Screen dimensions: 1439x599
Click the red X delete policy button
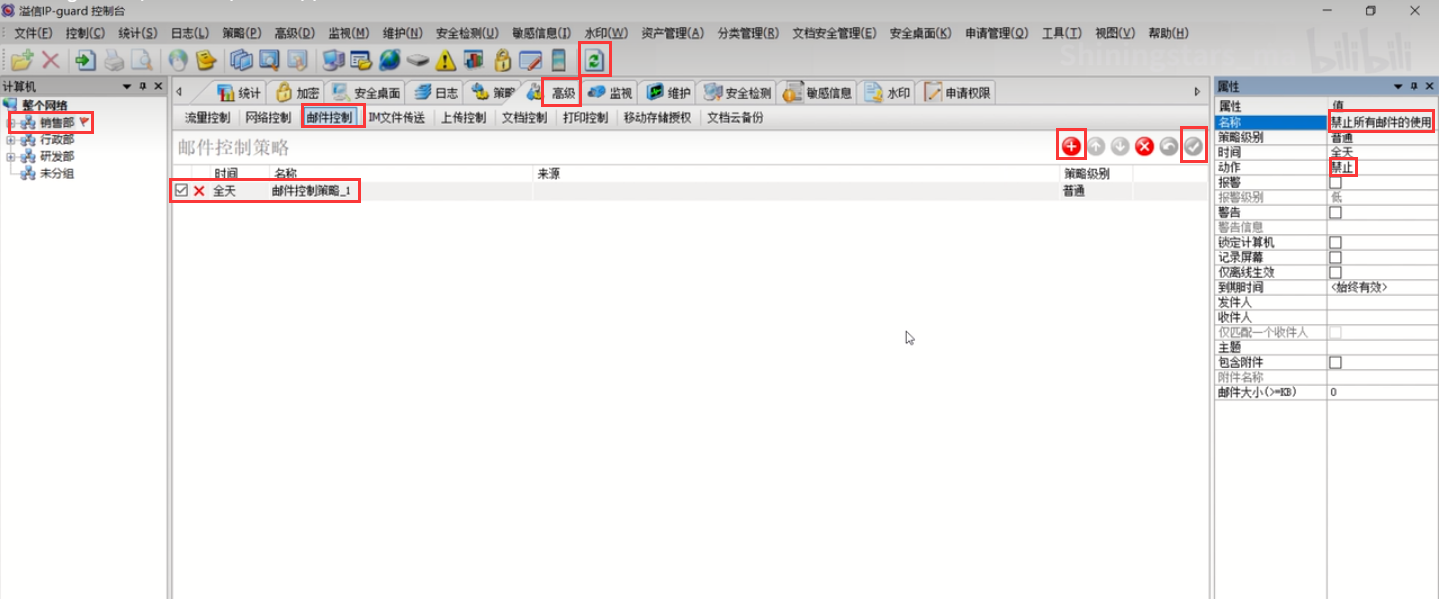pyautogui.click(x=1144, y=146)
